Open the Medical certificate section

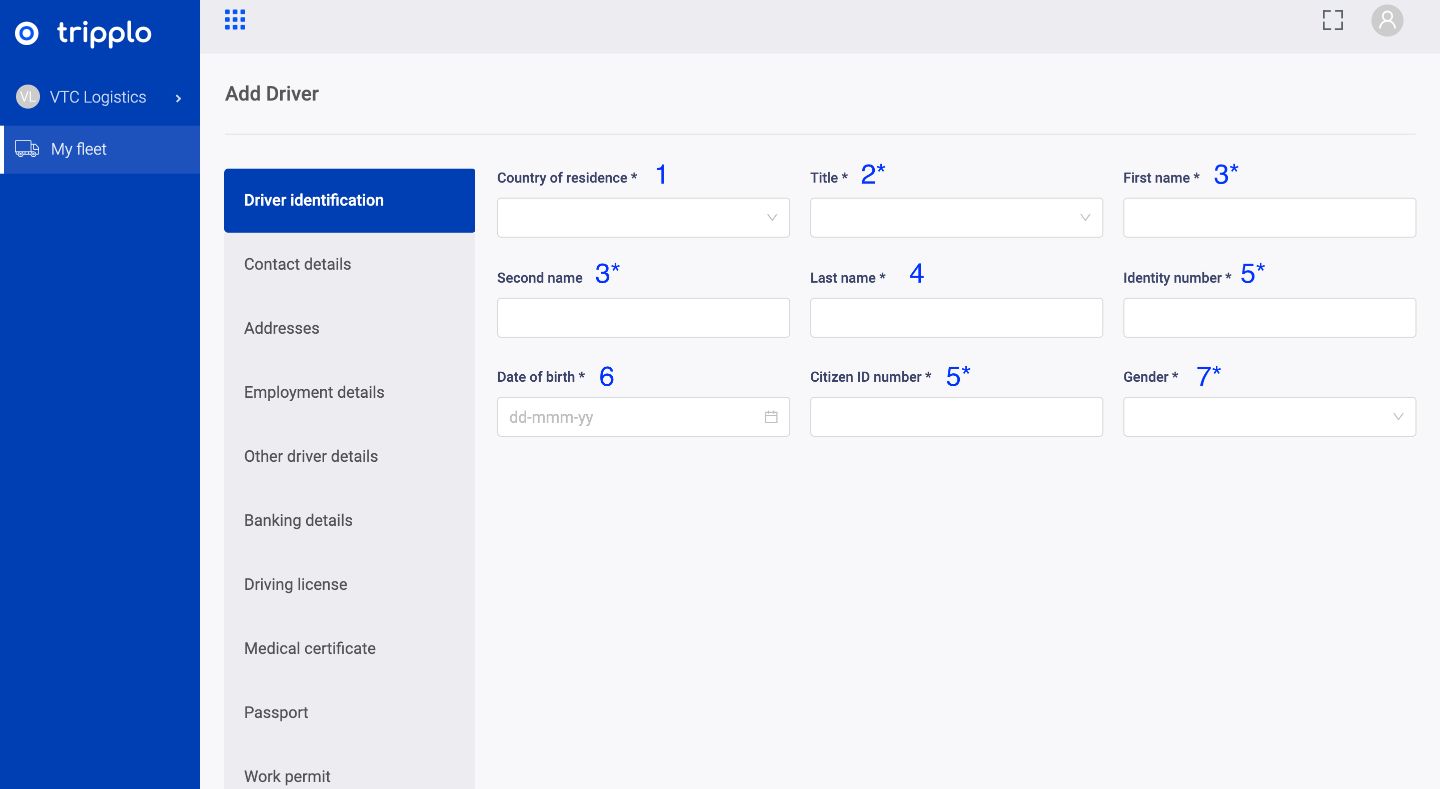pyautogui.click(x=310, y=648)
